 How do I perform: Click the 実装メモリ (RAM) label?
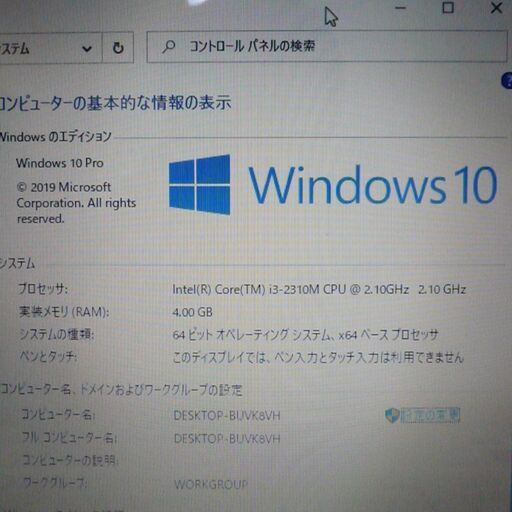tap(64, 312)
